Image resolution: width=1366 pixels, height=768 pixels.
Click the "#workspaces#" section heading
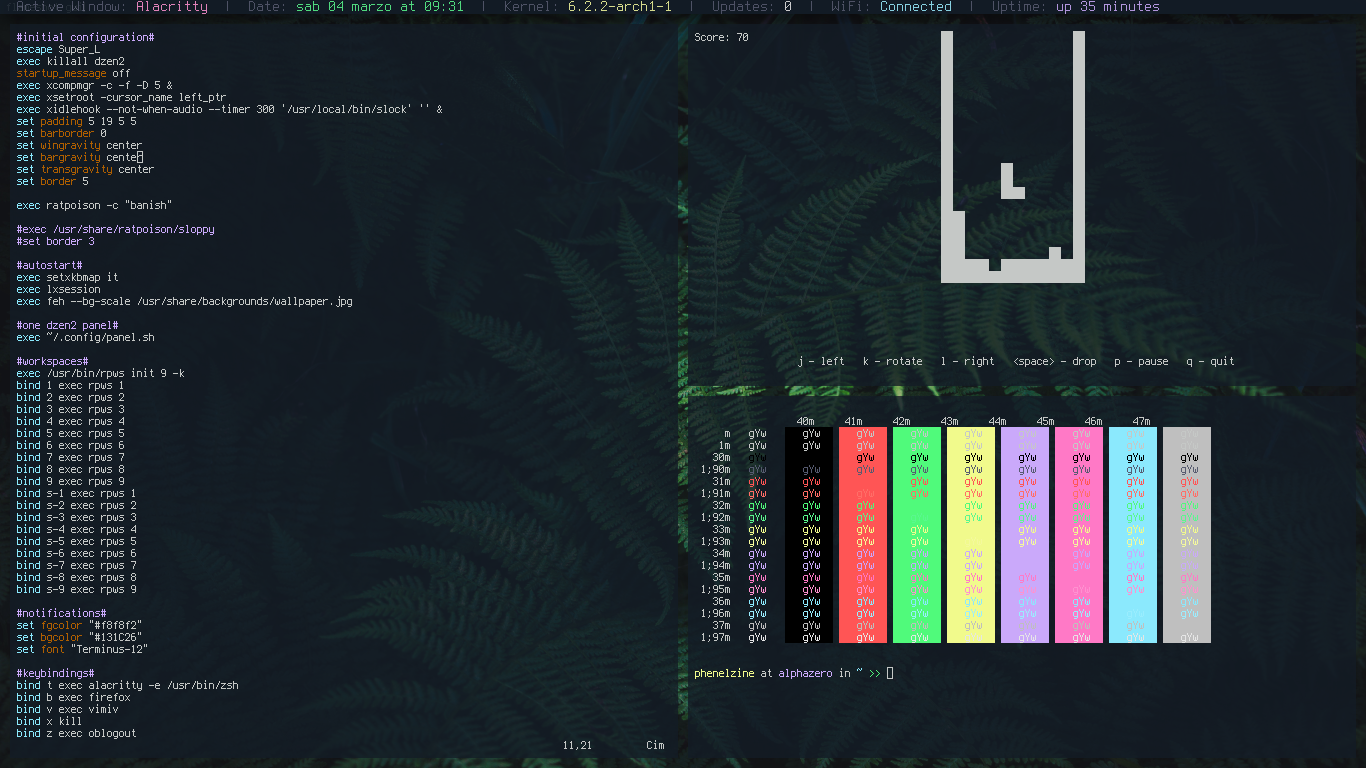pos(52,361)
